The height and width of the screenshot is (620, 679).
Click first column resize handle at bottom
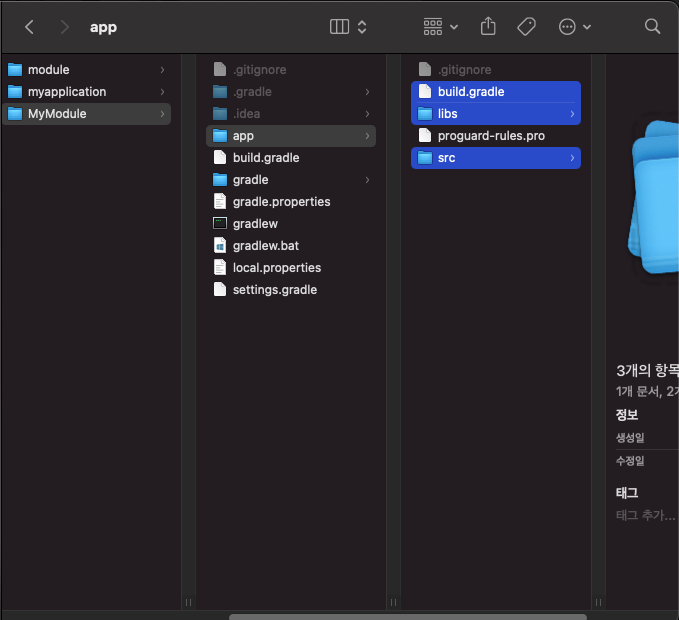click(x=188, y=602)
